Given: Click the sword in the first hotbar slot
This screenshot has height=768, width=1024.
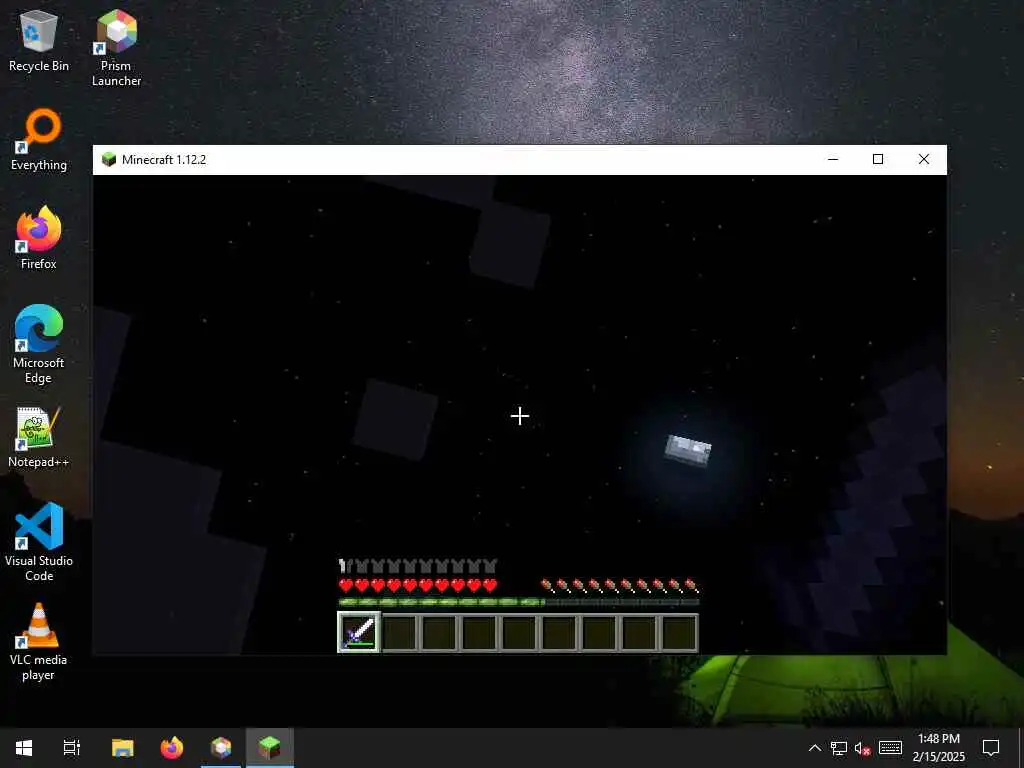Looking at the screenshot, I should 359,632.
